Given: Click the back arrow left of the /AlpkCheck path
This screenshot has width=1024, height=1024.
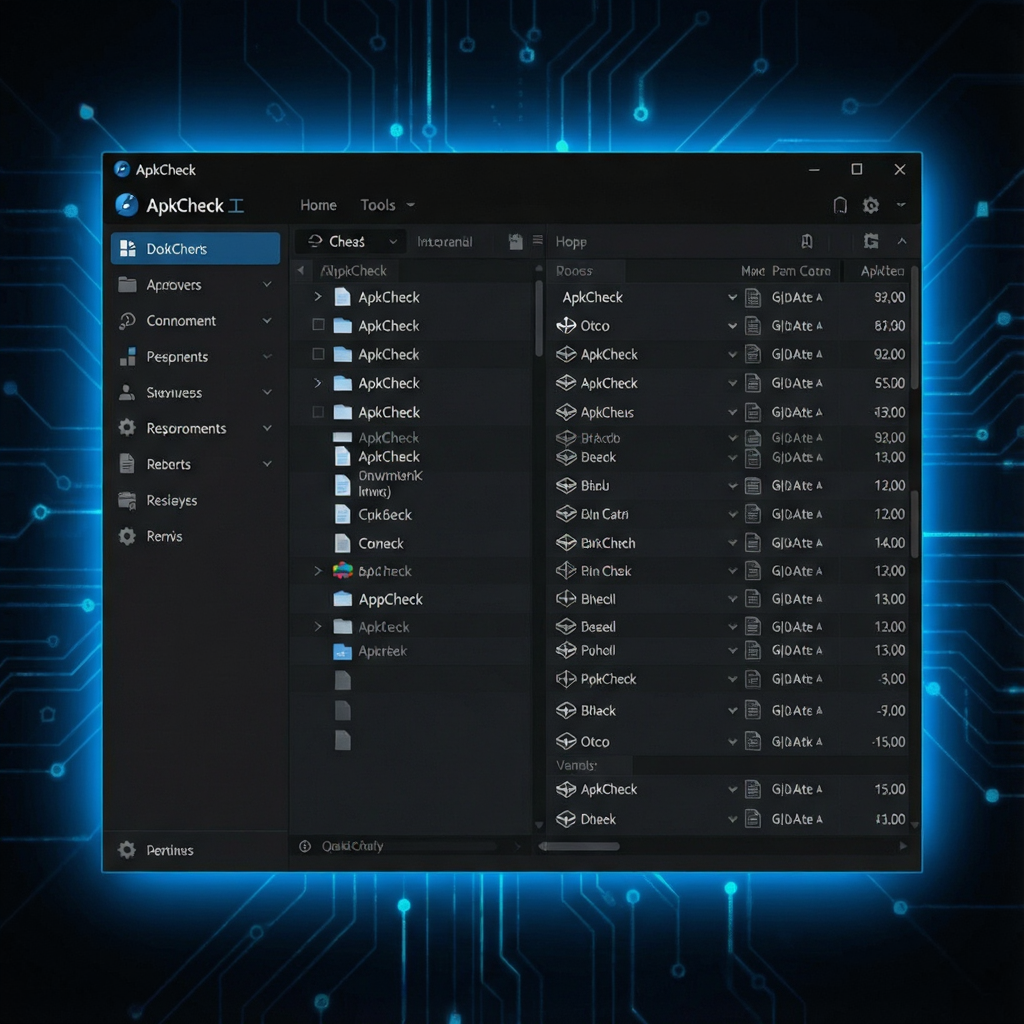Looking at the screenshot, I should 300,270.
